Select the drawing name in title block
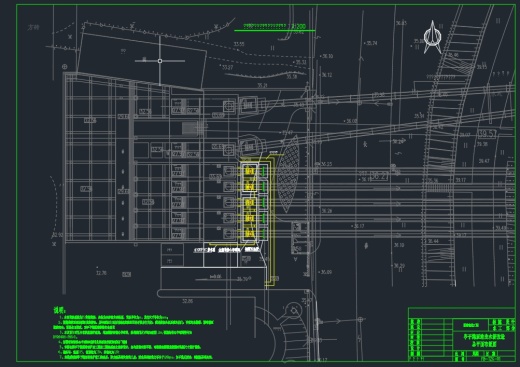This screenshot has height=367, width=520. [484, 340]
